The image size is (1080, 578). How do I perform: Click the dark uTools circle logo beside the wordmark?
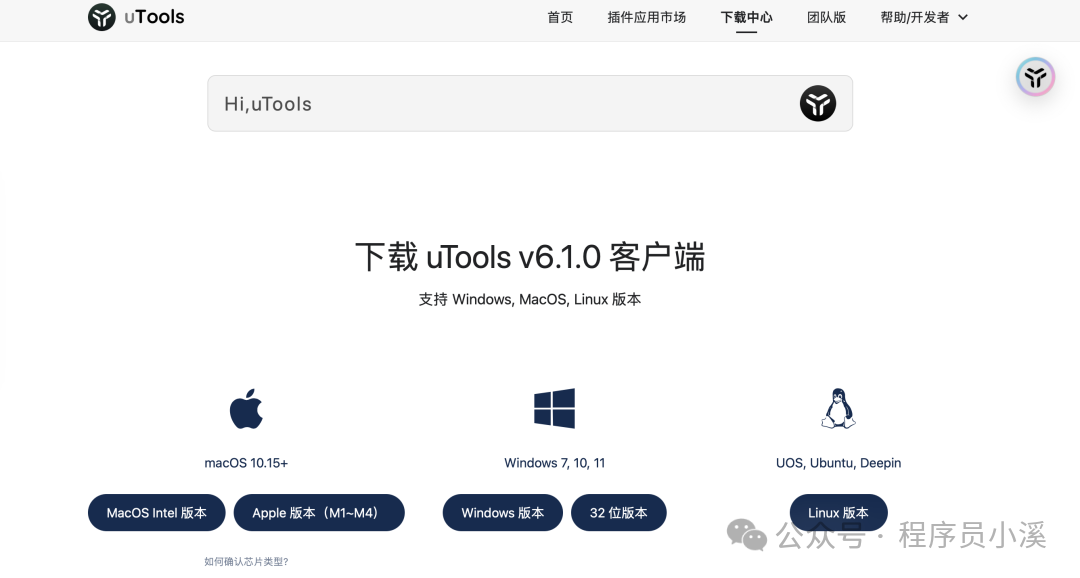pos(101,17)
